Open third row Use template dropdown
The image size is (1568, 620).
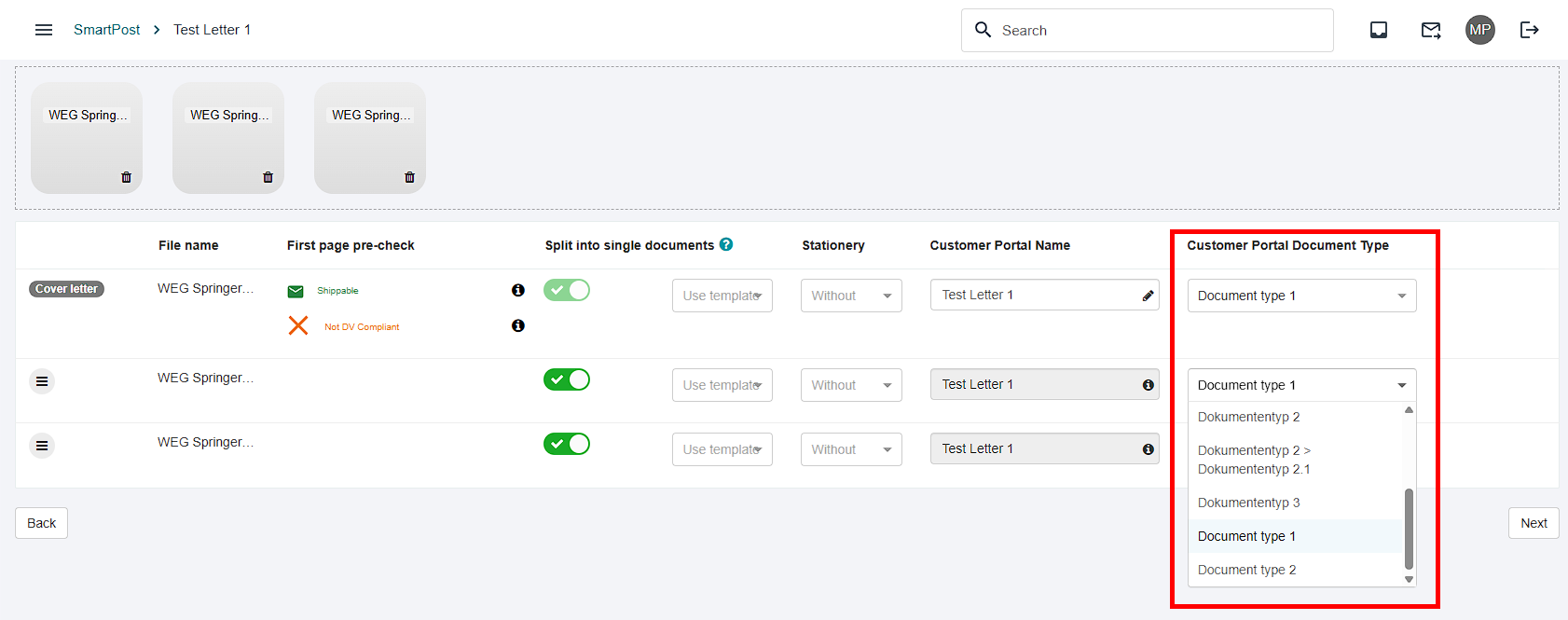(x=722, y=449)
